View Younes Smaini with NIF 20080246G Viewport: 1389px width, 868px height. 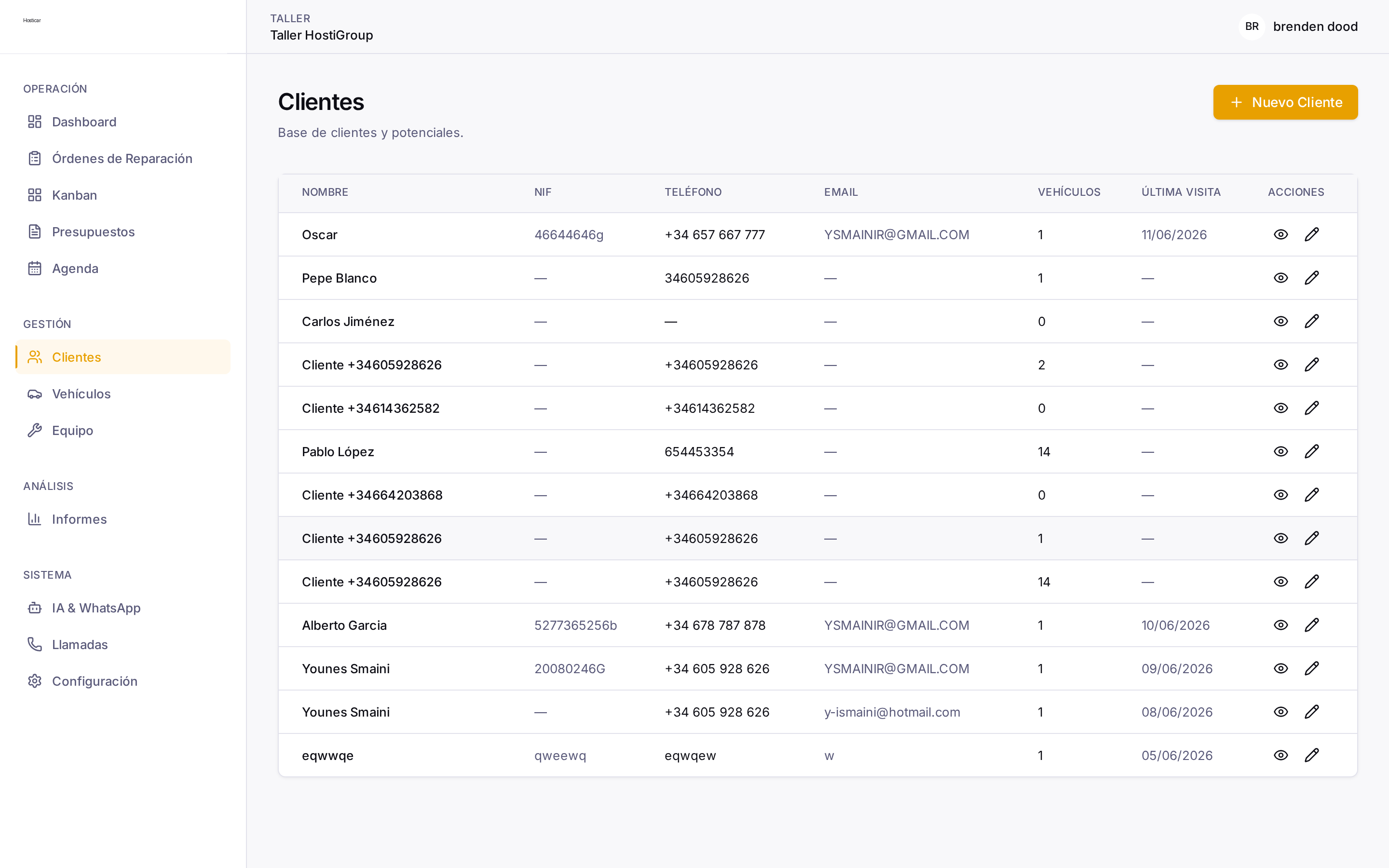coord(1280,668)
